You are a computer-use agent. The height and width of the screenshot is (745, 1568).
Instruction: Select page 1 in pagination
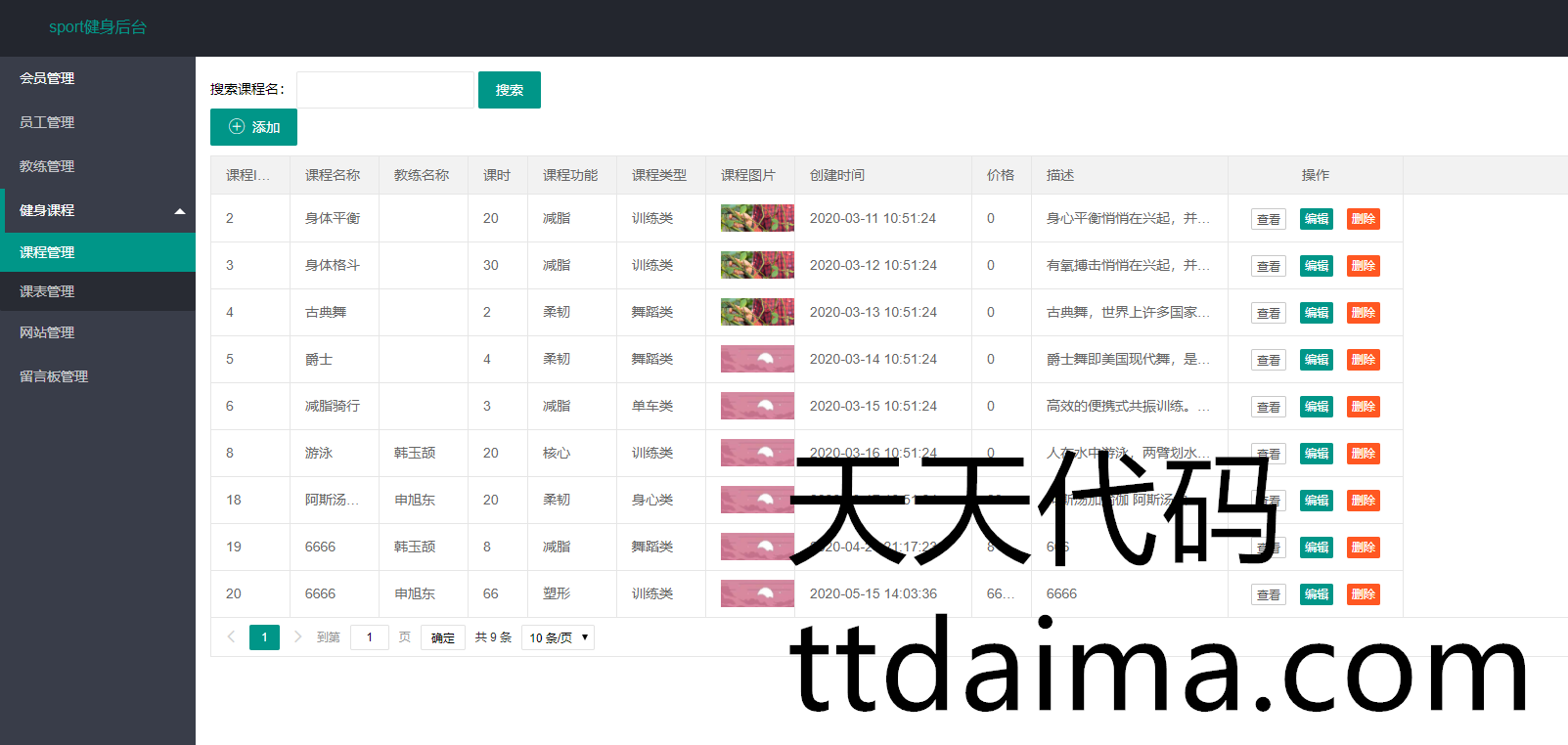point(264,637)
